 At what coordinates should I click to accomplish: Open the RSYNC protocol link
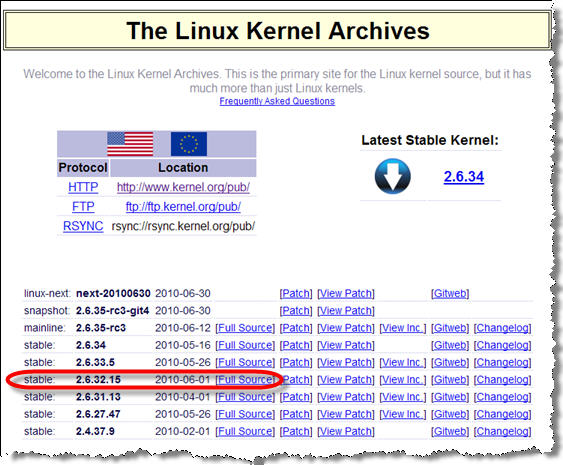click(83, 226)
